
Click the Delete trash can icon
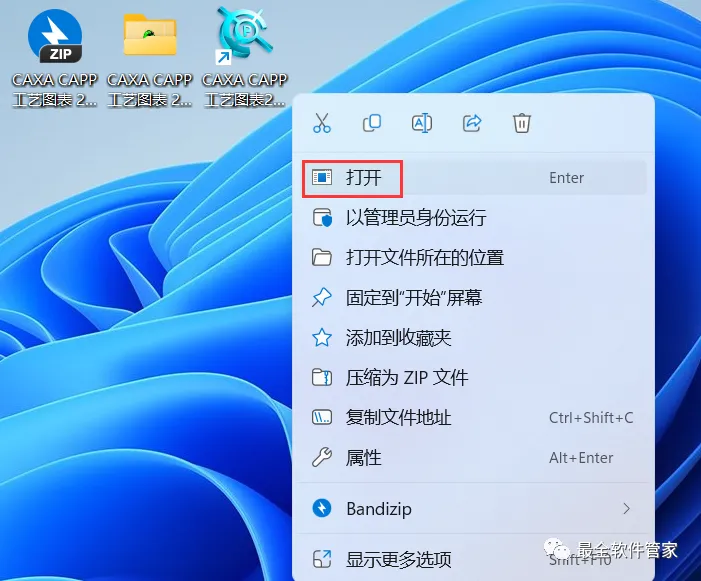click(522, 123)
